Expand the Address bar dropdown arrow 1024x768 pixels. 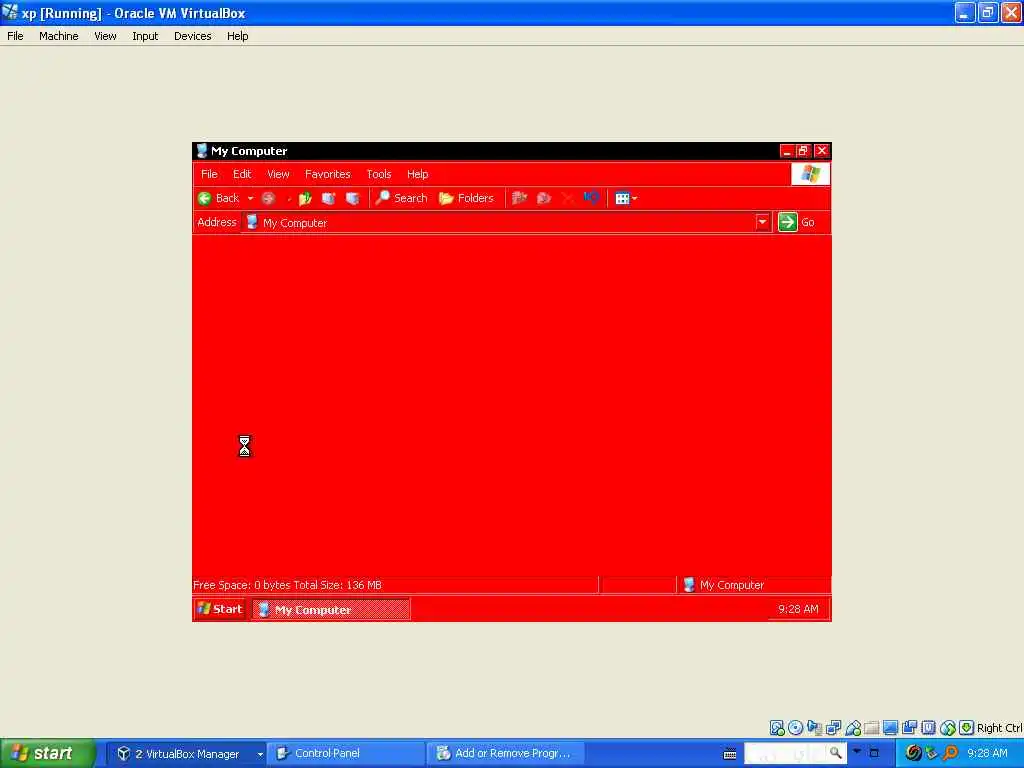pyautogui.click(x=762, y=222)
